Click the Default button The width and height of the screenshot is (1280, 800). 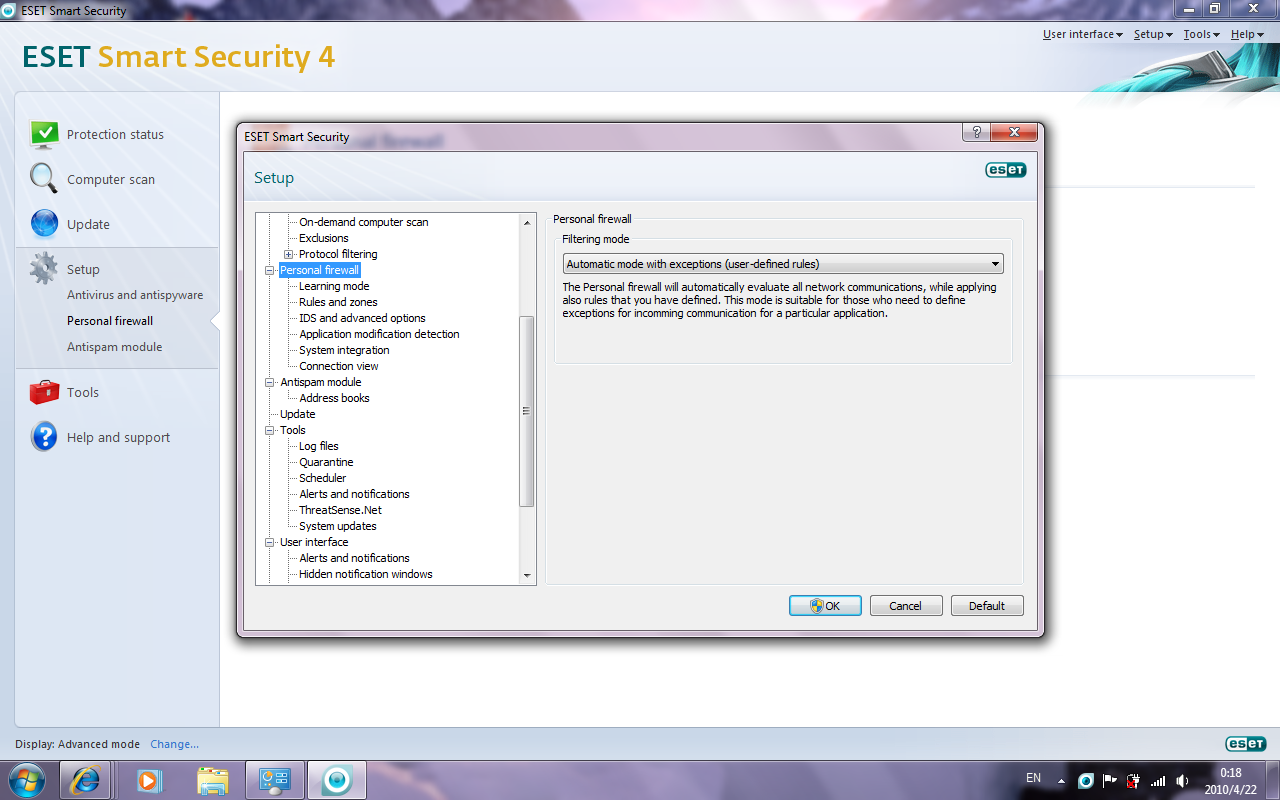pos(987,606)
